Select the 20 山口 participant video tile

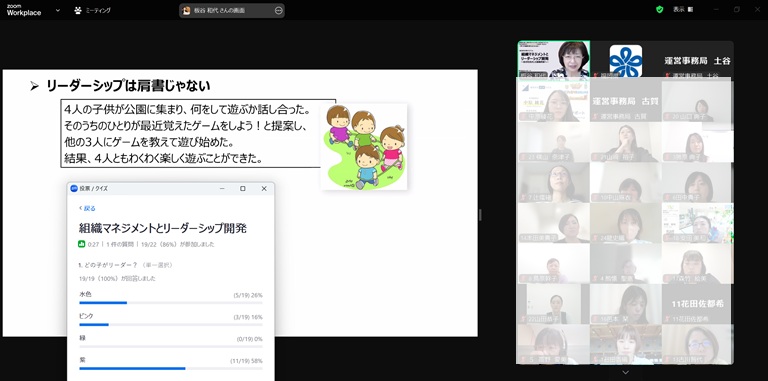point(697,101)
